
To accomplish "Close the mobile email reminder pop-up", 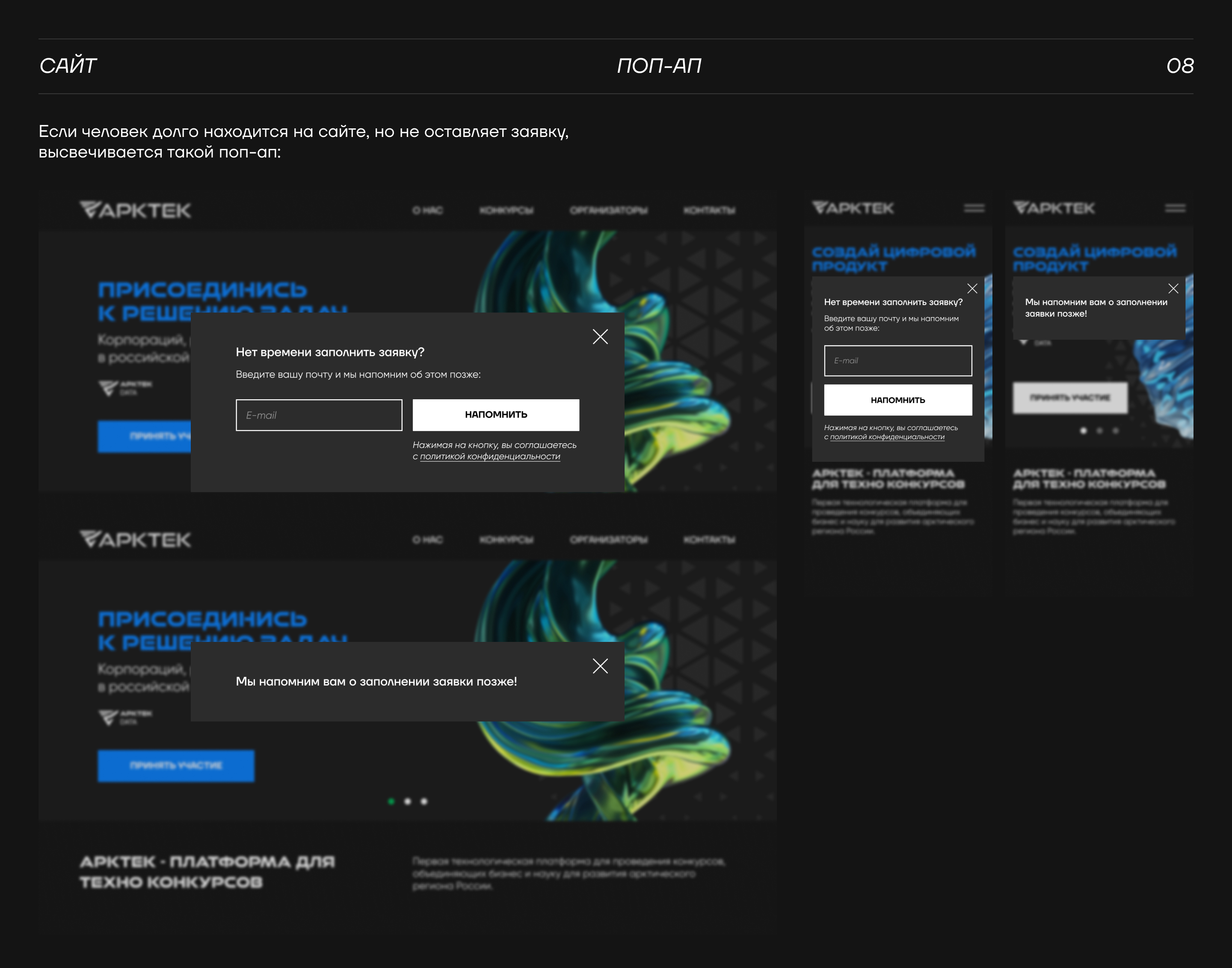I will 972,288.
